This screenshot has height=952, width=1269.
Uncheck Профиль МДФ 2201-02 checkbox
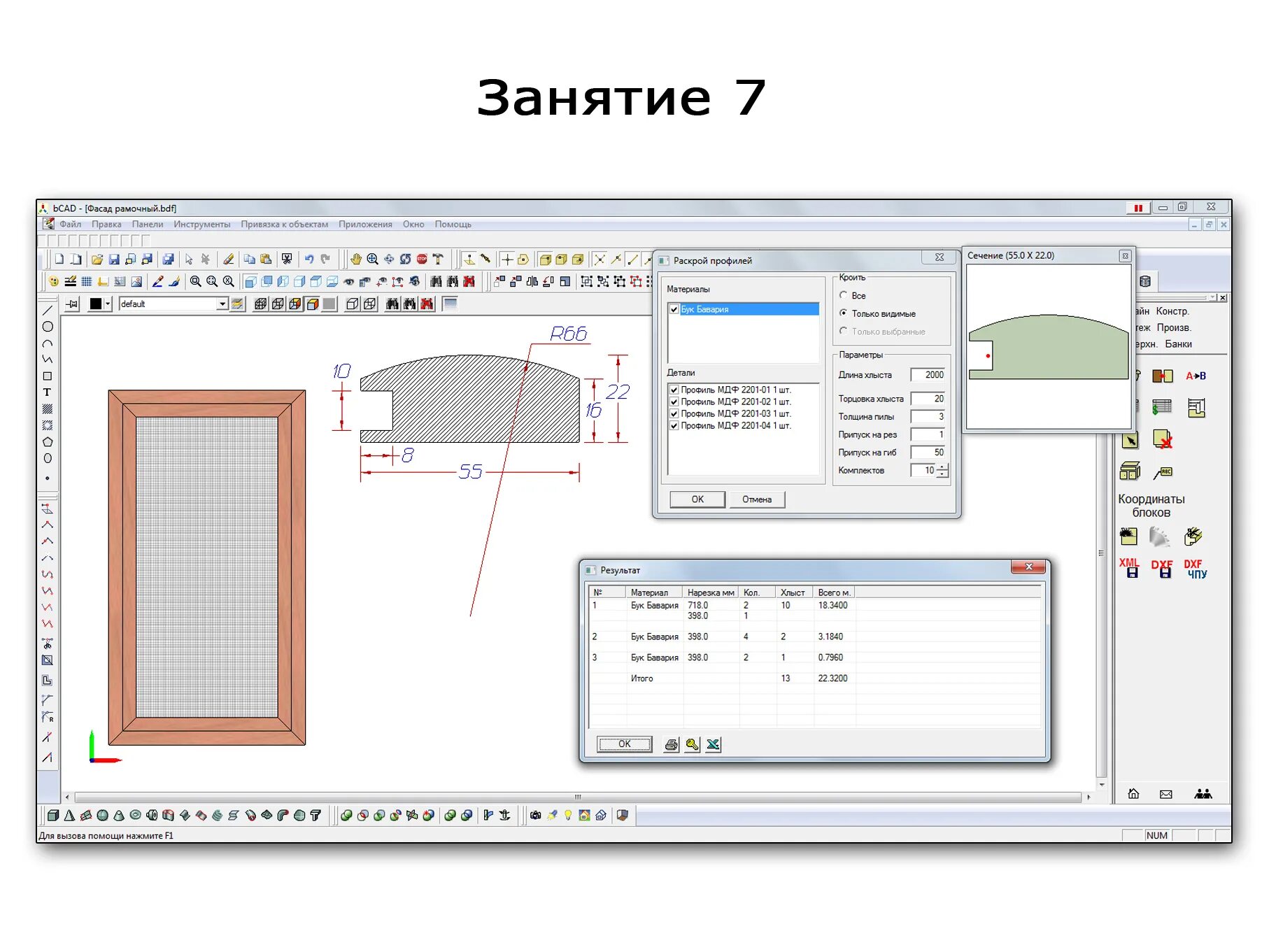(674, 402)
